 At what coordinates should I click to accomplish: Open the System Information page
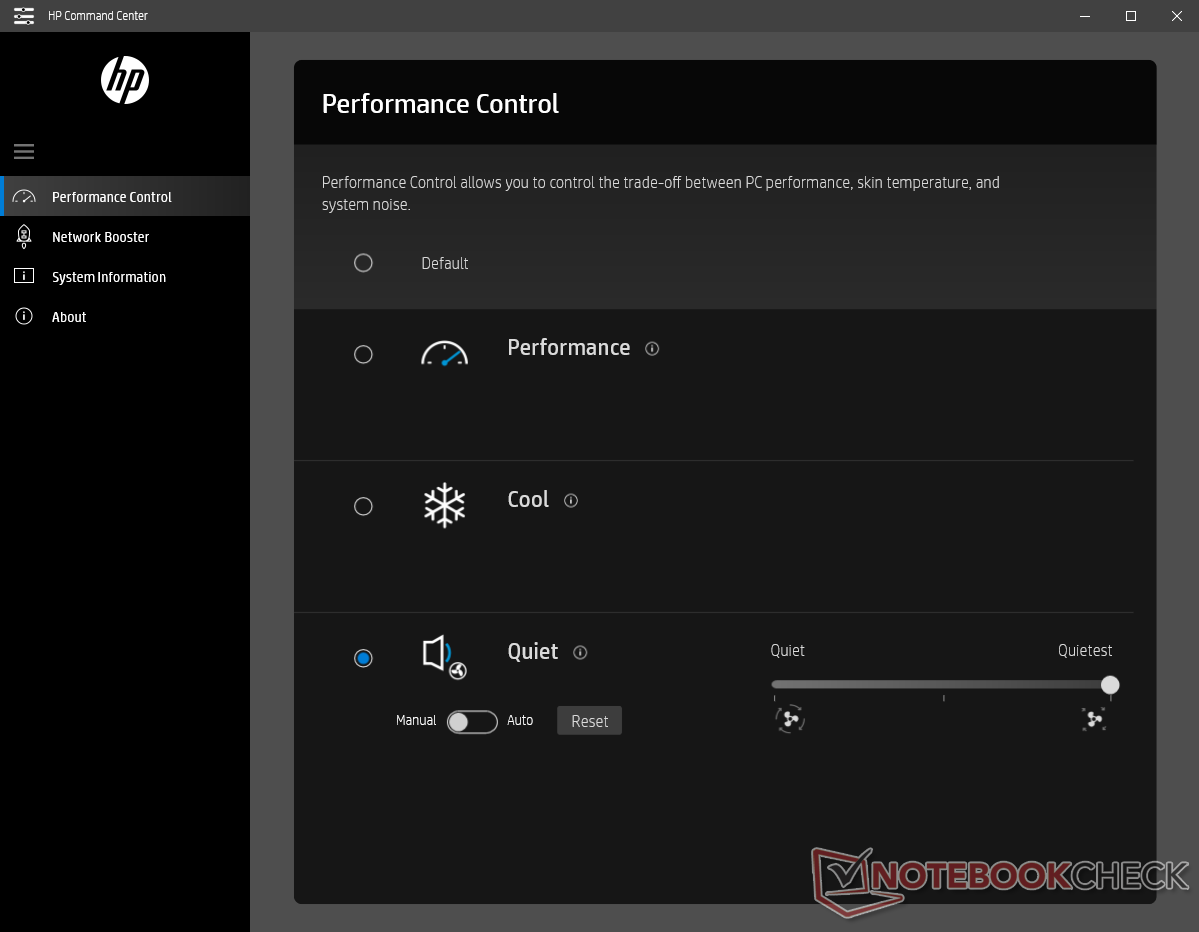[125, 277]
